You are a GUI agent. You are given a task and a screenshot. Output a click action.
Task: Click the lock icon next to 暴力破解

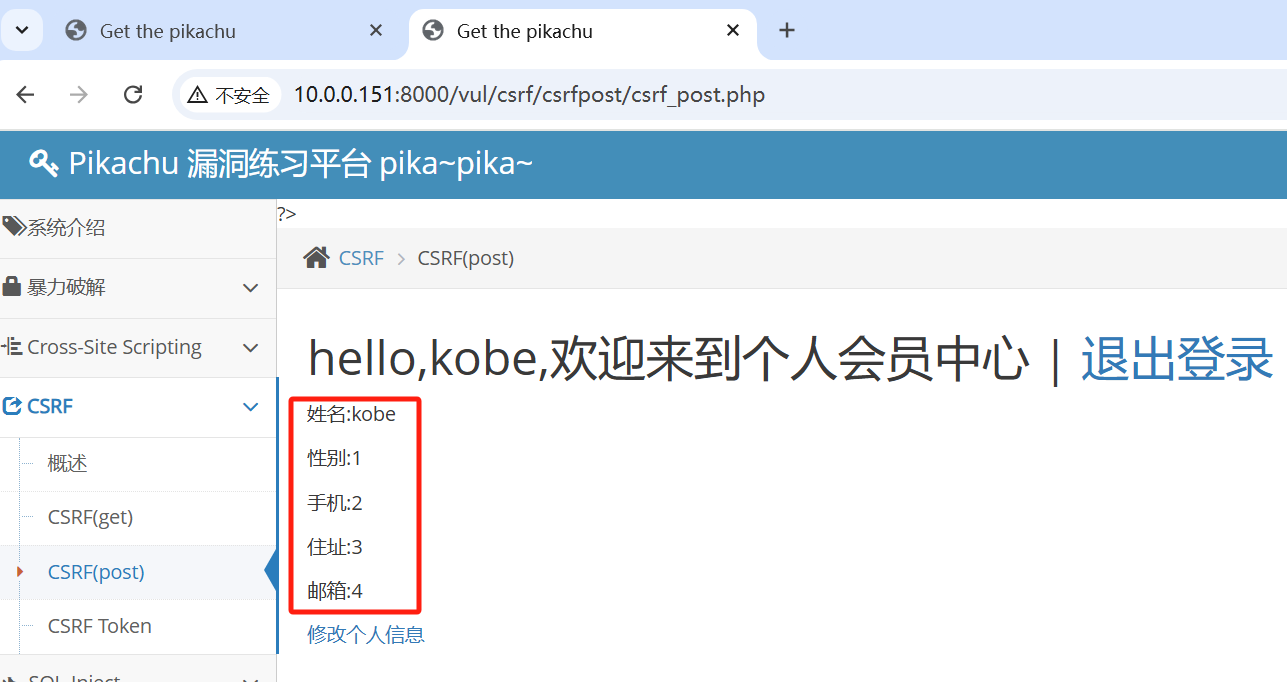(13, 287)
